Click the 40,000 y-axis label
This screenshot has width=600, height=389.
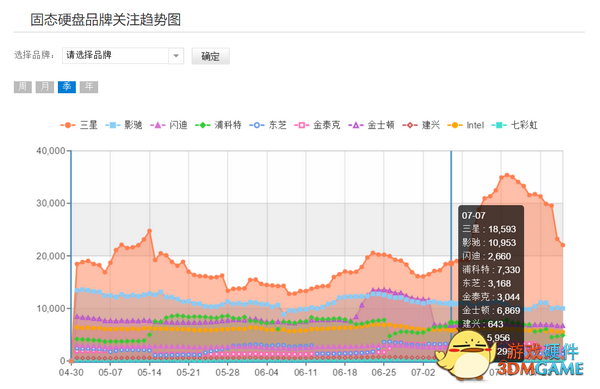(x=51, y=151)
